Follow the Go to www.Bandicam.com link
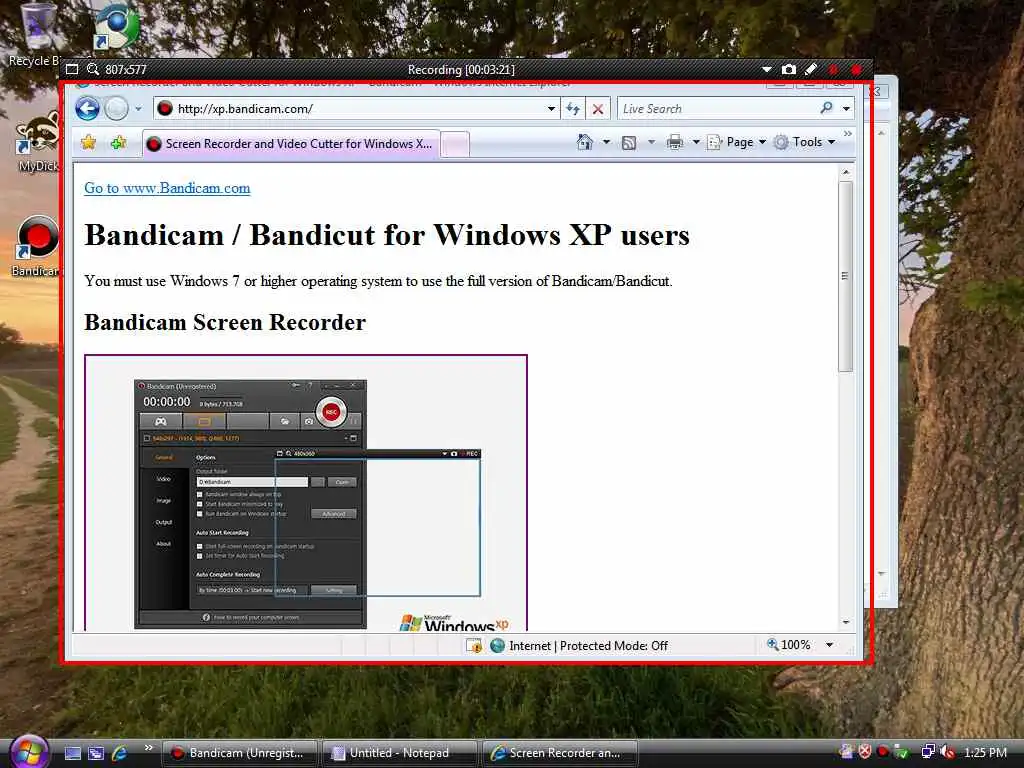Viewport: 1024px width, 768px height. [167, 188]
